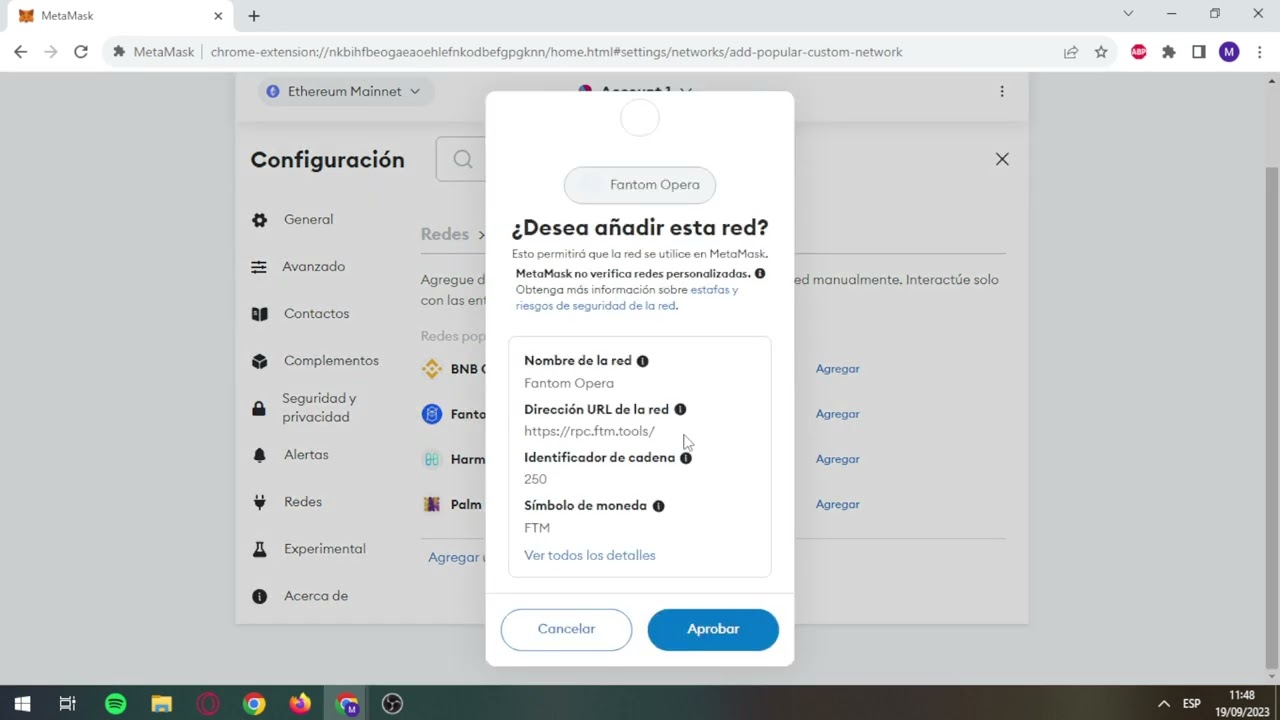Open Ver todos los detalles link
Image resolution: width=1280 pixels, height=720 pixels.
[590, 555]
